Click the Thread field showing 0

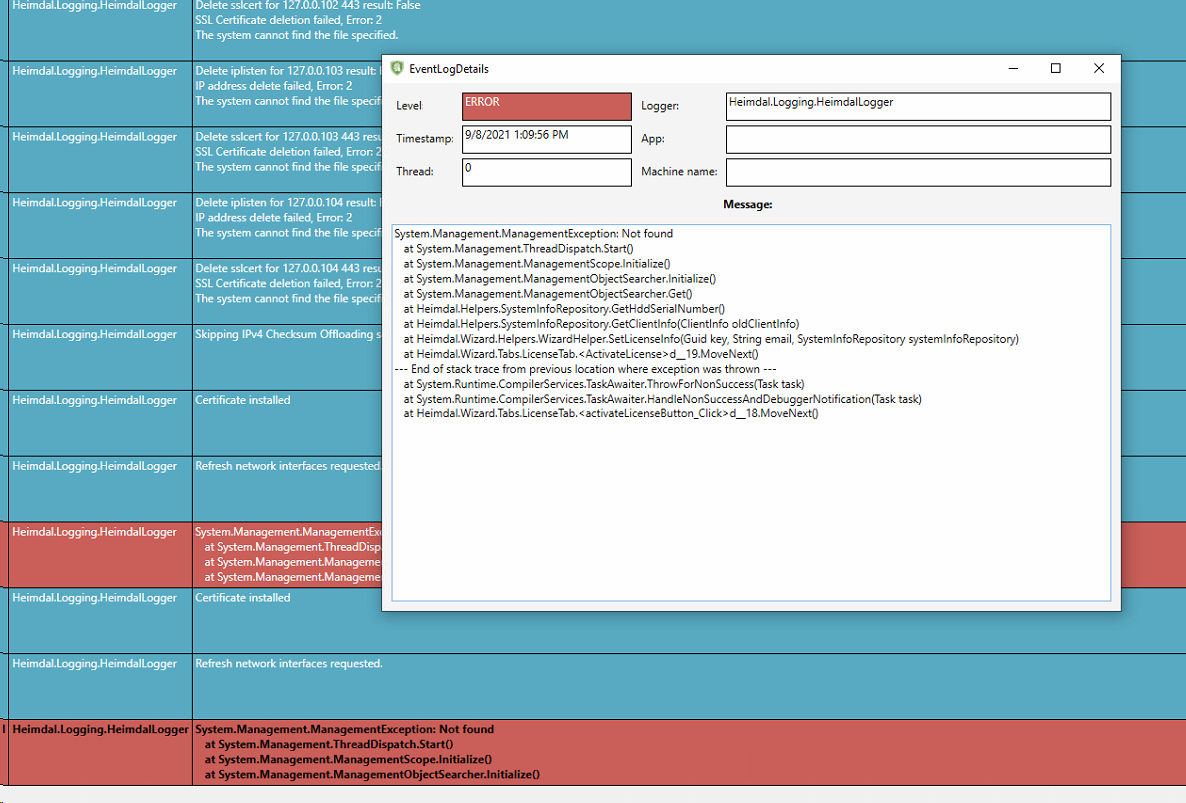[x=547, y=172]
